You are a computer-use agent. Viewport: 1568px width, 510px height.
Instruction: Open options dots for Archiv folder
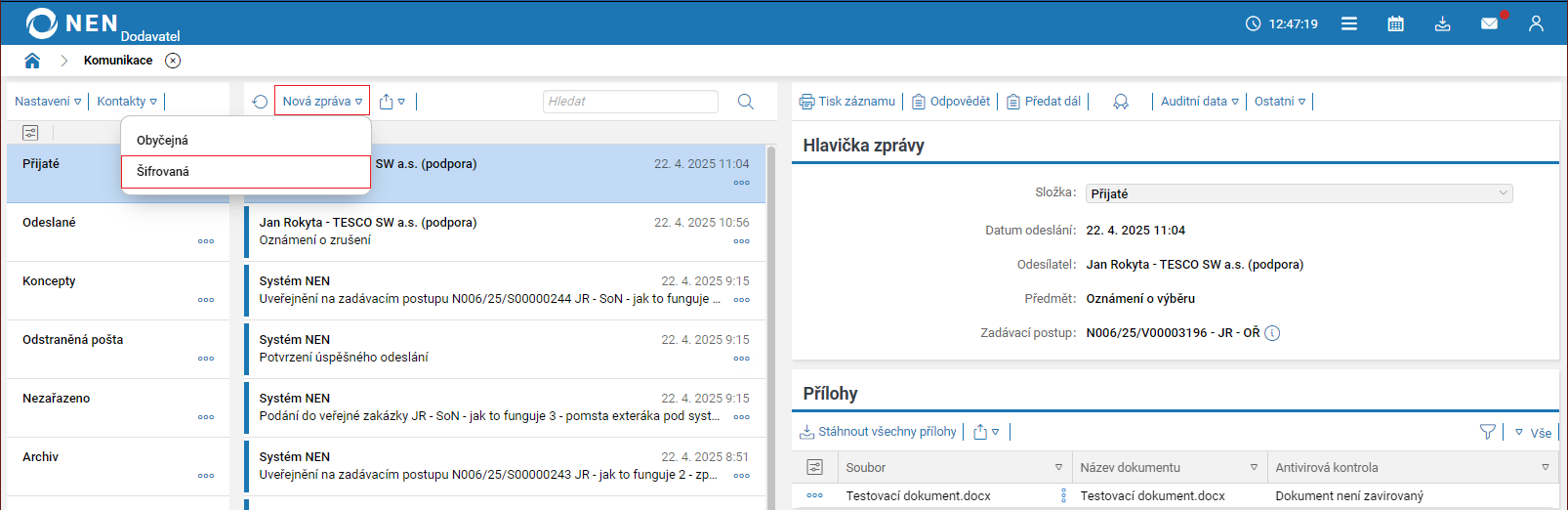[x=206, y=476]
